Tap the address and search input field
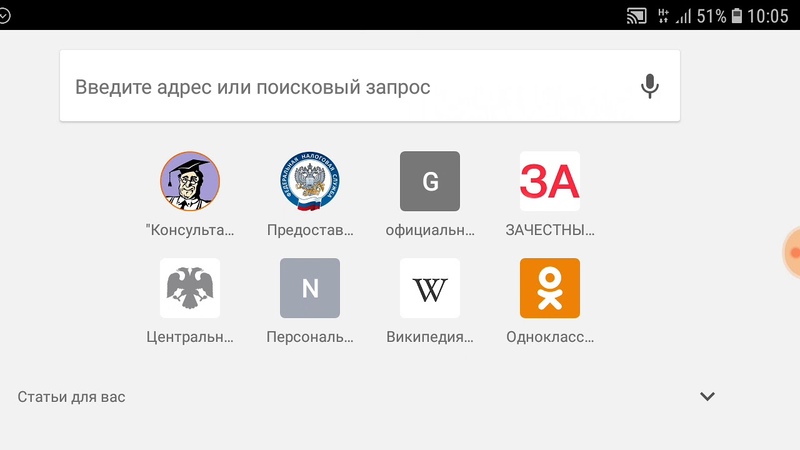The height and width of the screenshot is (450, 800). click(369, 86)
